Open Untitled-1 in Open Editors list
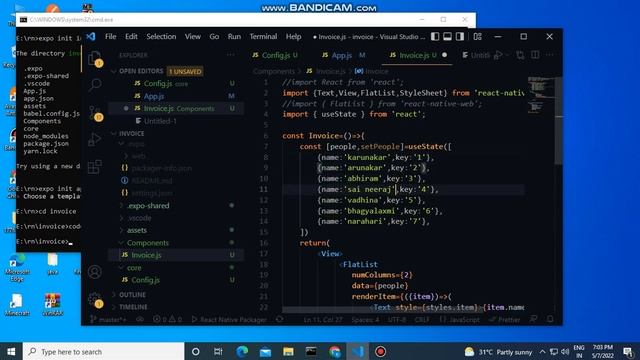This screenshot has height=360, width=640. (x=176, y=121)
